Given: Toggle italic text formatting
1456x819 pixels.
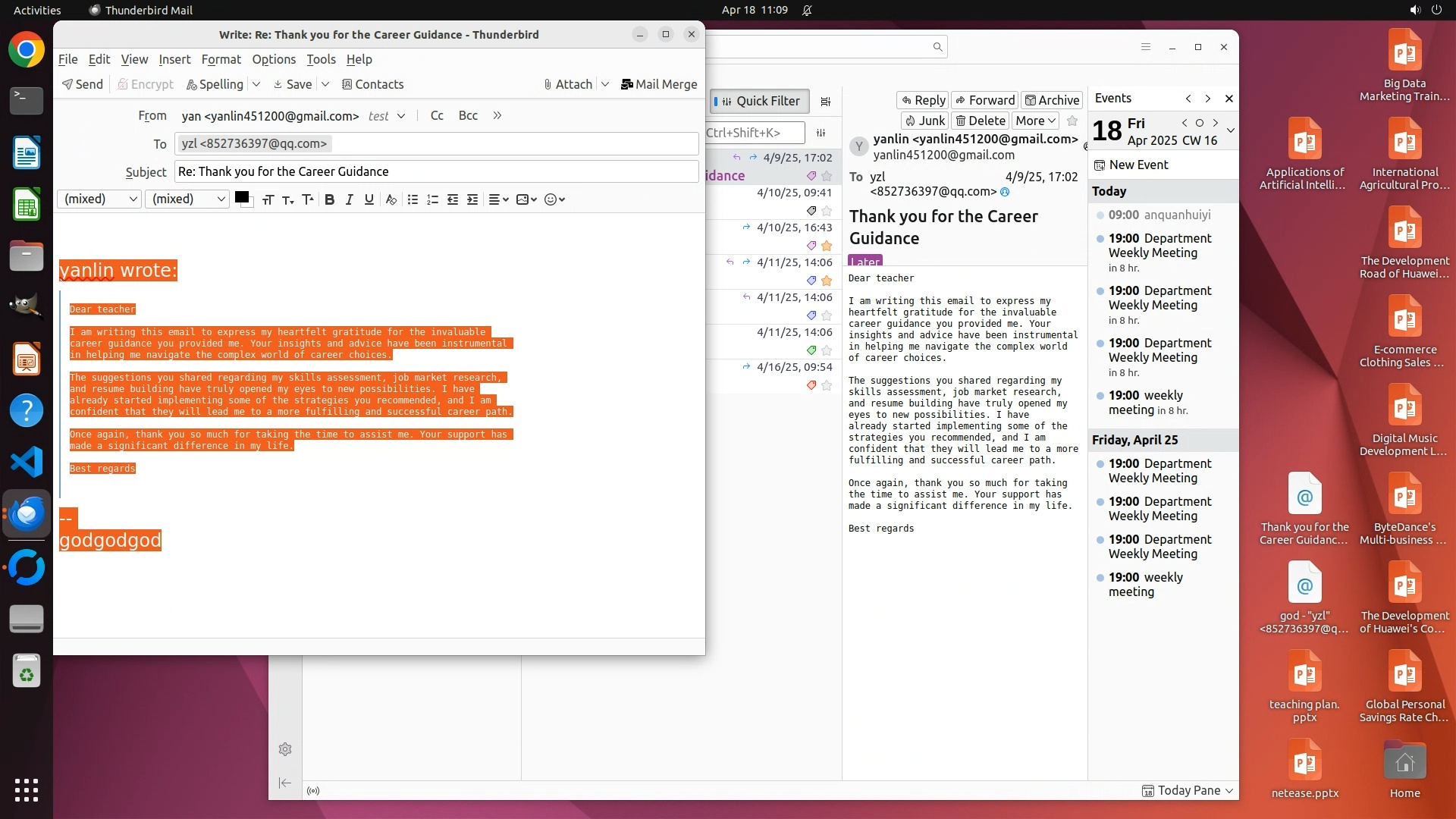Looking at the screenshot, I should click(x=349, y=199).
